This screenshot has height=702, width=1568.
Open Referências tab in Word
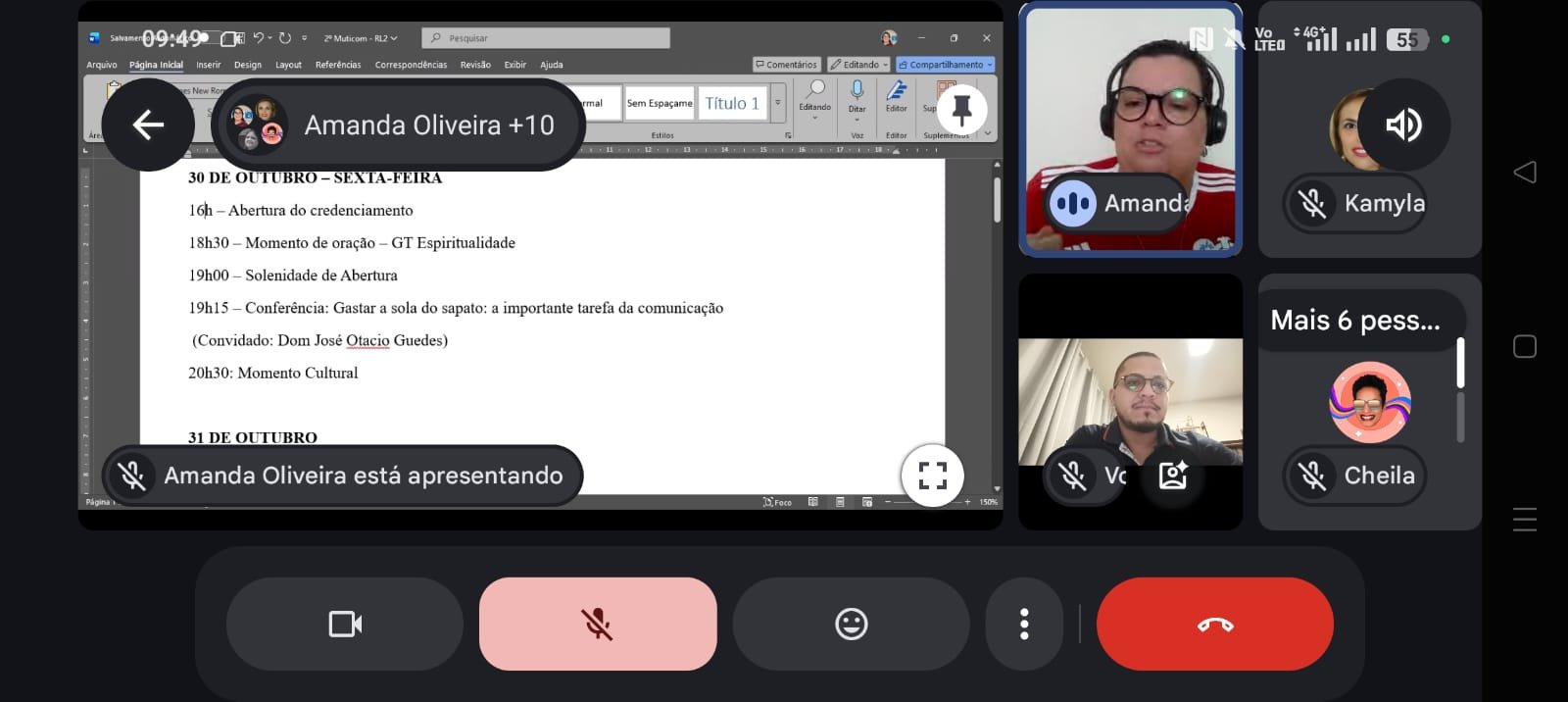click(x=338, y=65)
